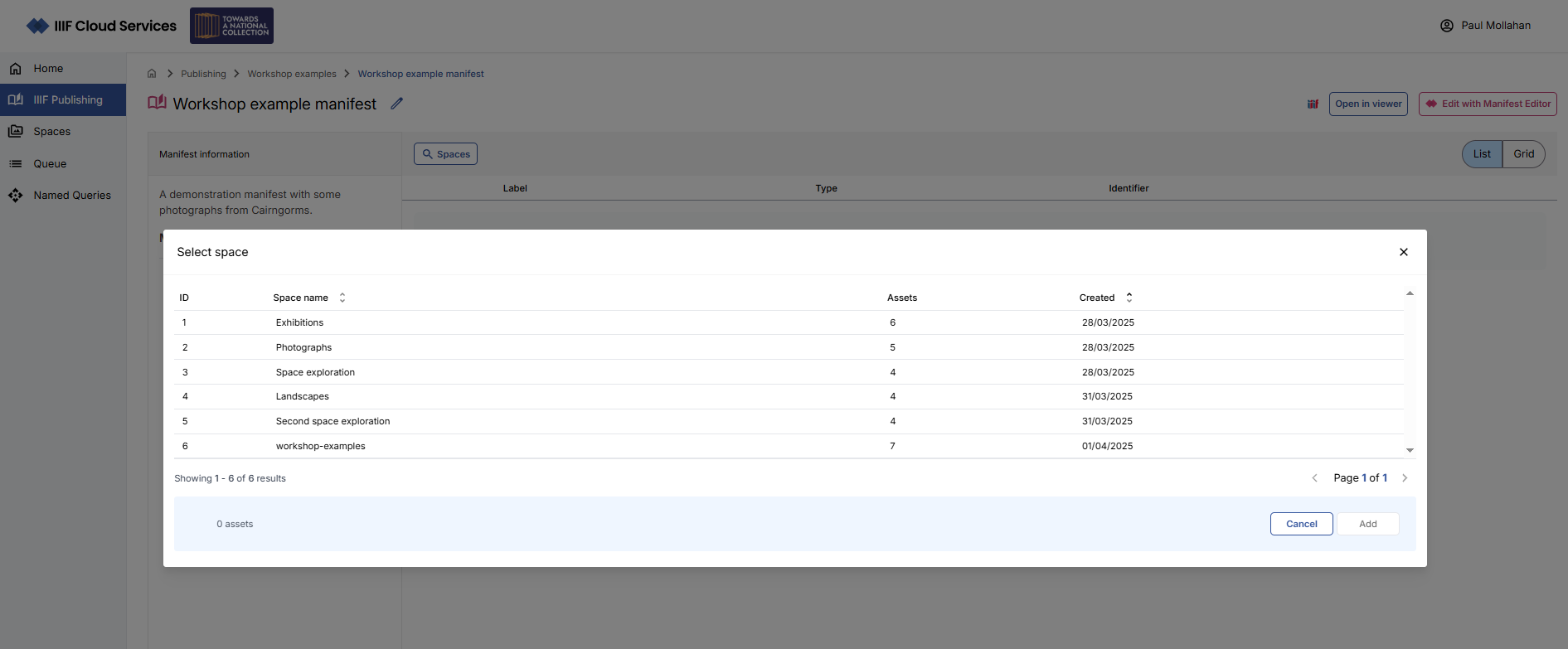The image size is (1568, 649).
Task: Select the workshop-examples space row
Action: (x=320, y=446)
